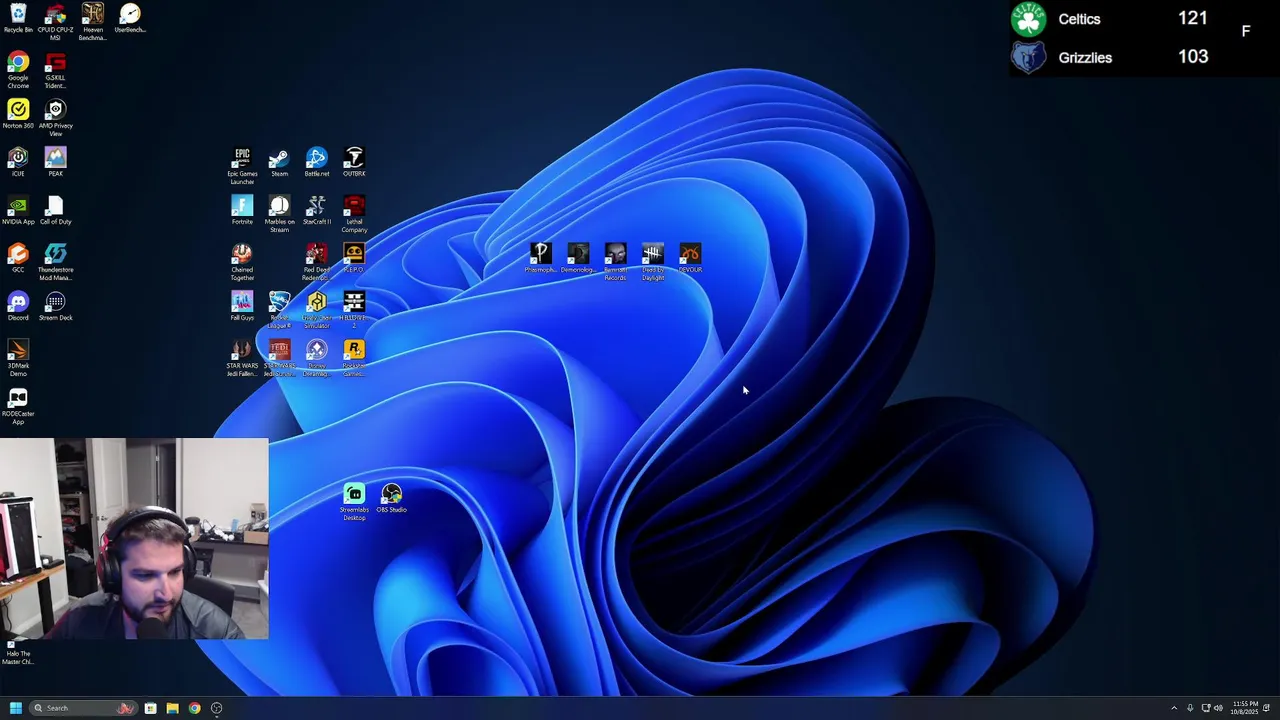Select Disney Dreamlight desktop icon
The width and height of the screenshot is (1280, 720).
(317, 358)
